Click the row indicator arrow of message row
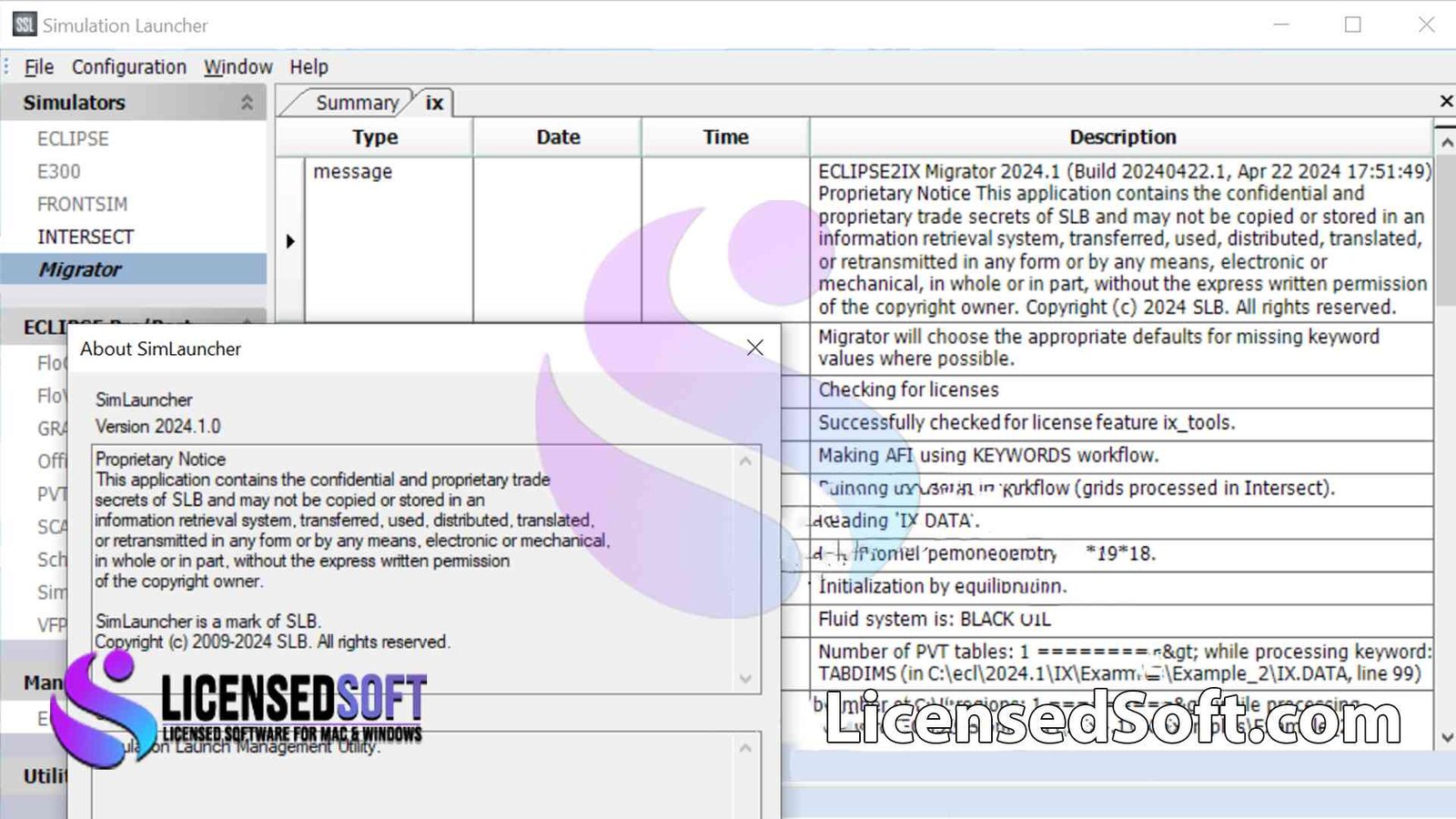 point(290,241)
